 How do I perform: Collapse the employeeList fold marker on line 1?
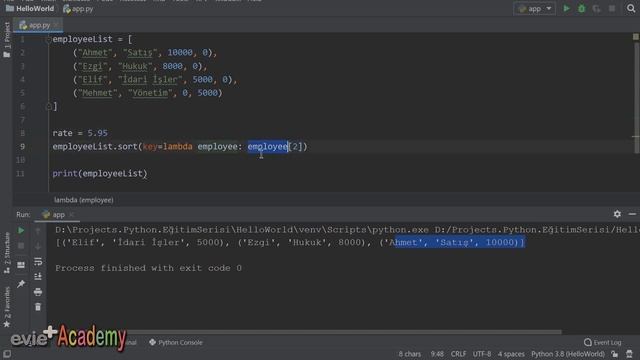[49, 39]
